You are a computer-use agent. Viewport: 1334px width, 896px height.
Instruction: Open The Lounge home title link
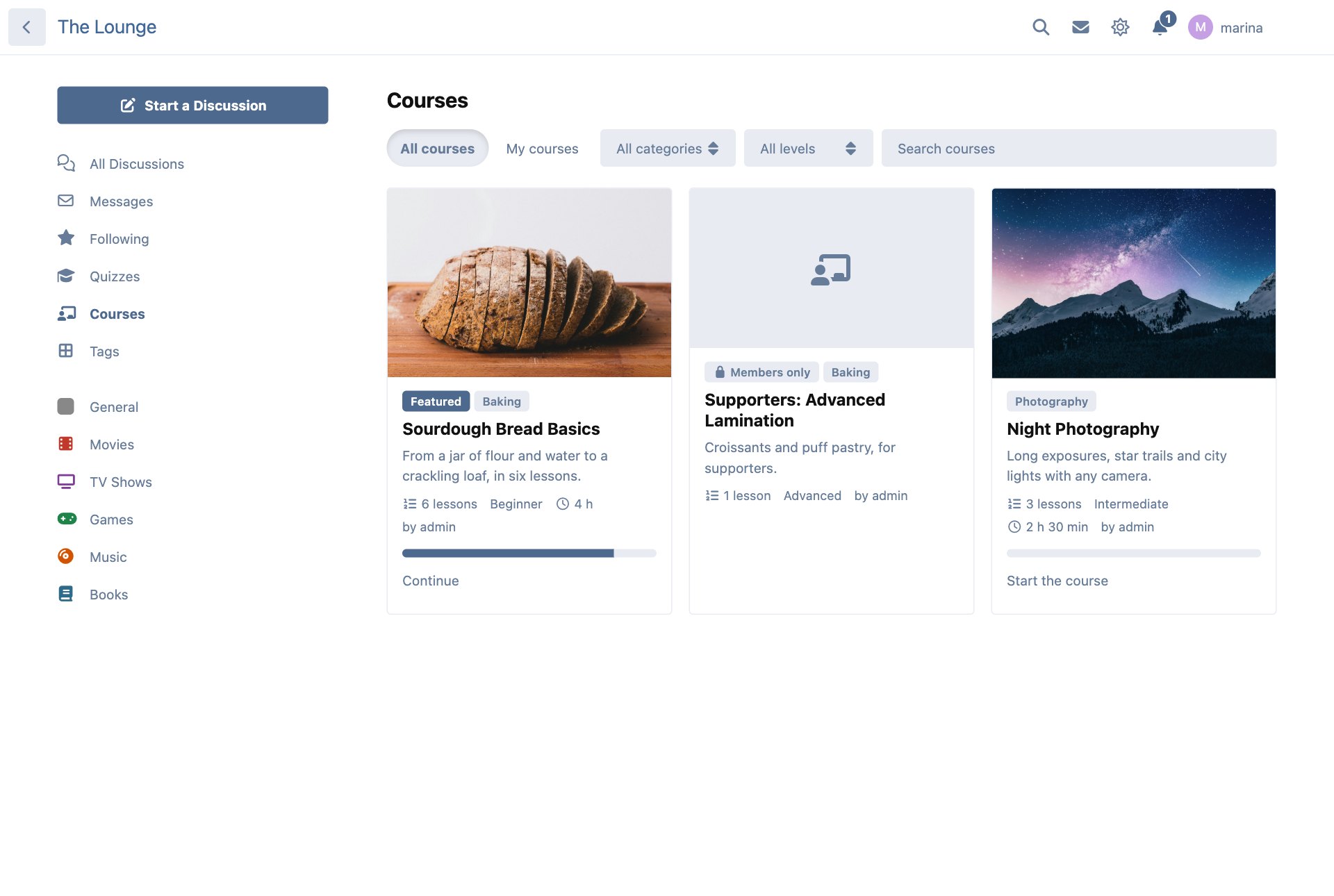pyautogui.click(x=107, y=27)
